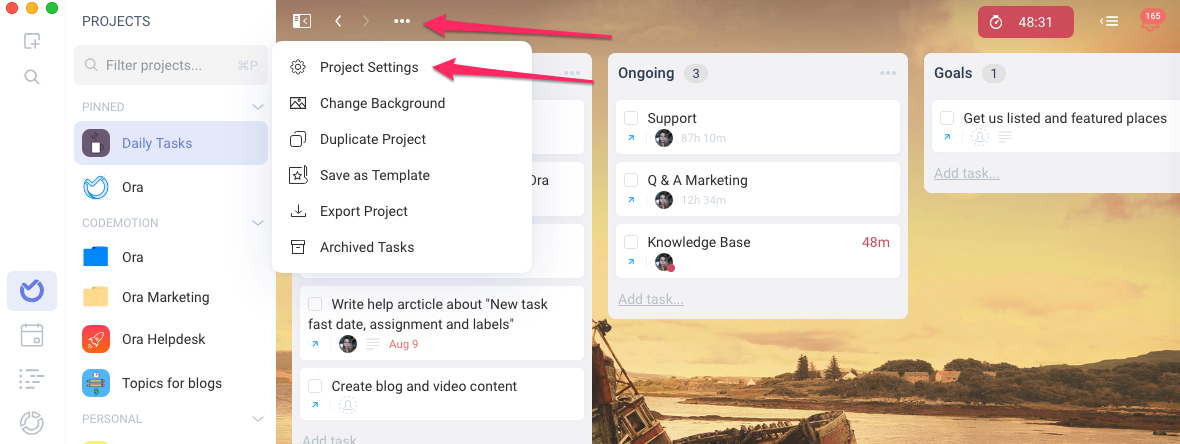The height and width of the screenshot is (444, 1180).
Task: Go forward with the right arrow
Action: [366, 21]
